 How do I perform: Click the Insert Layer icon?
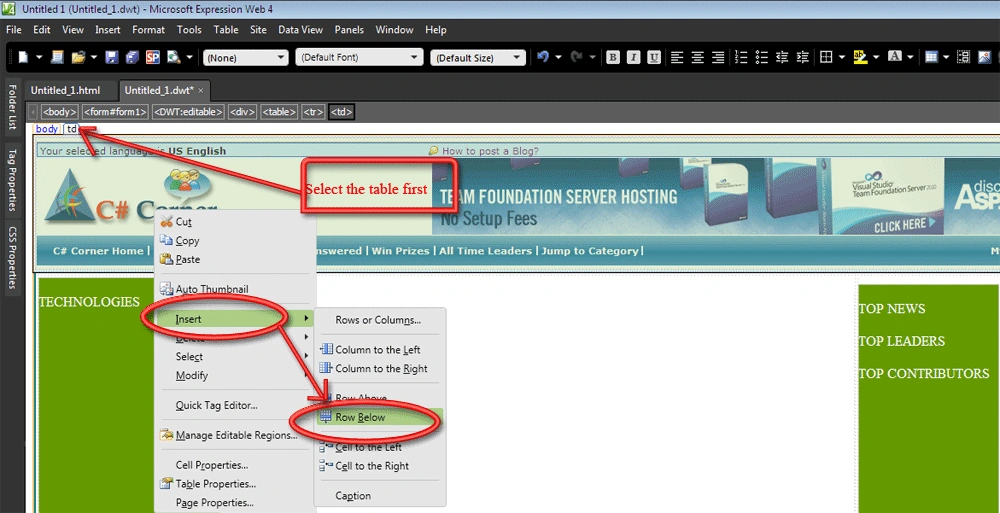[x=964, y=57]
